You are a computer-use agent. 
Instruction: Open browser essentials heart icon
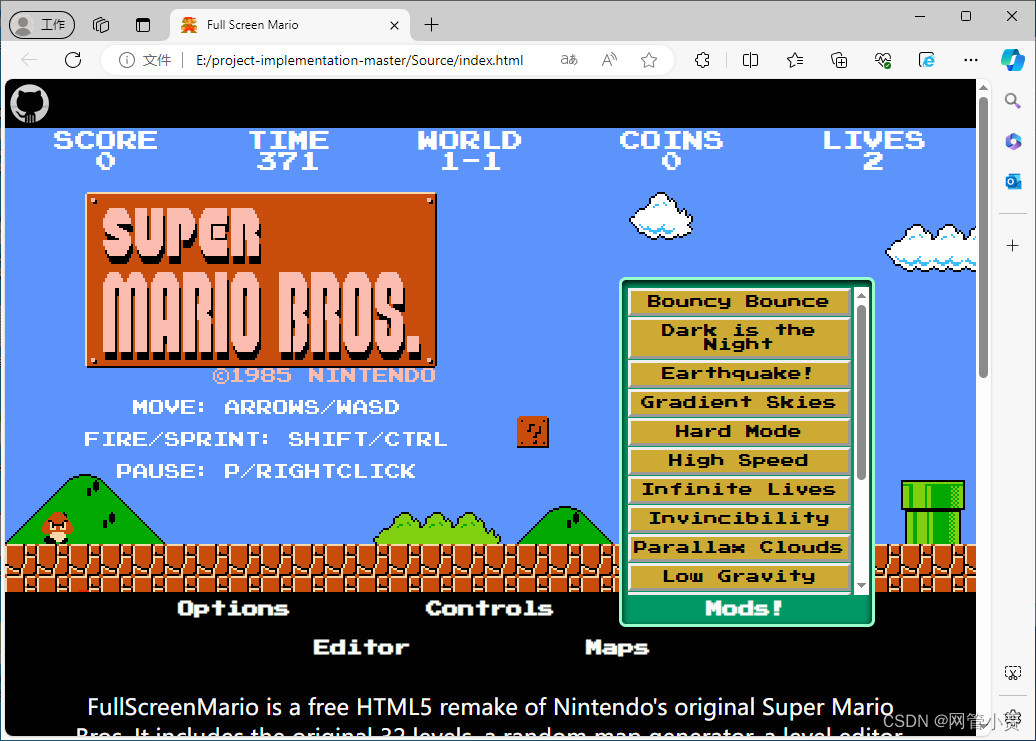click(x=883, y=60)
